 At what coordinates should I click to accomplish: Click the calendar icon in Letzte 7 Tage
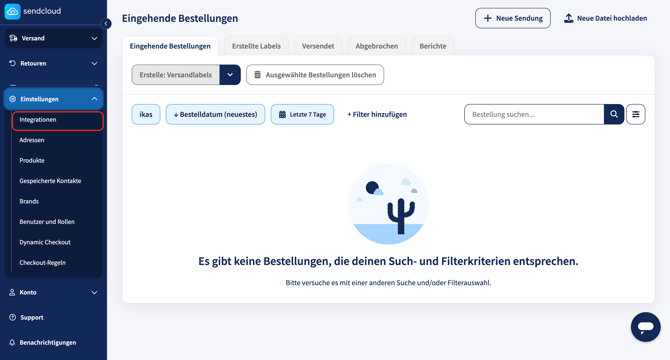click(282, 114)
